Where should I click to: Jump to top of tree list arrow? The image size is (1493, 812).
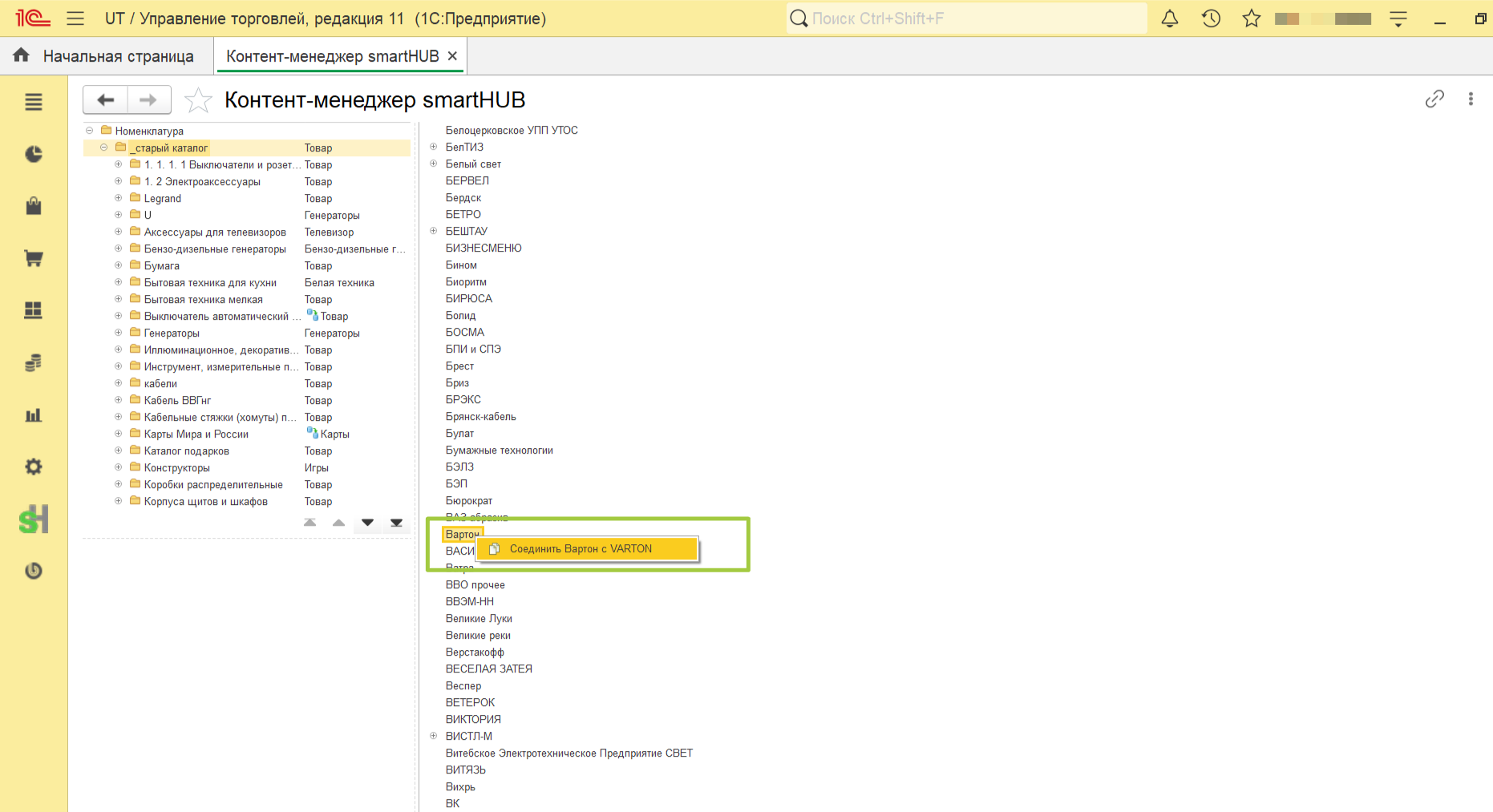(x=310, y=523)
